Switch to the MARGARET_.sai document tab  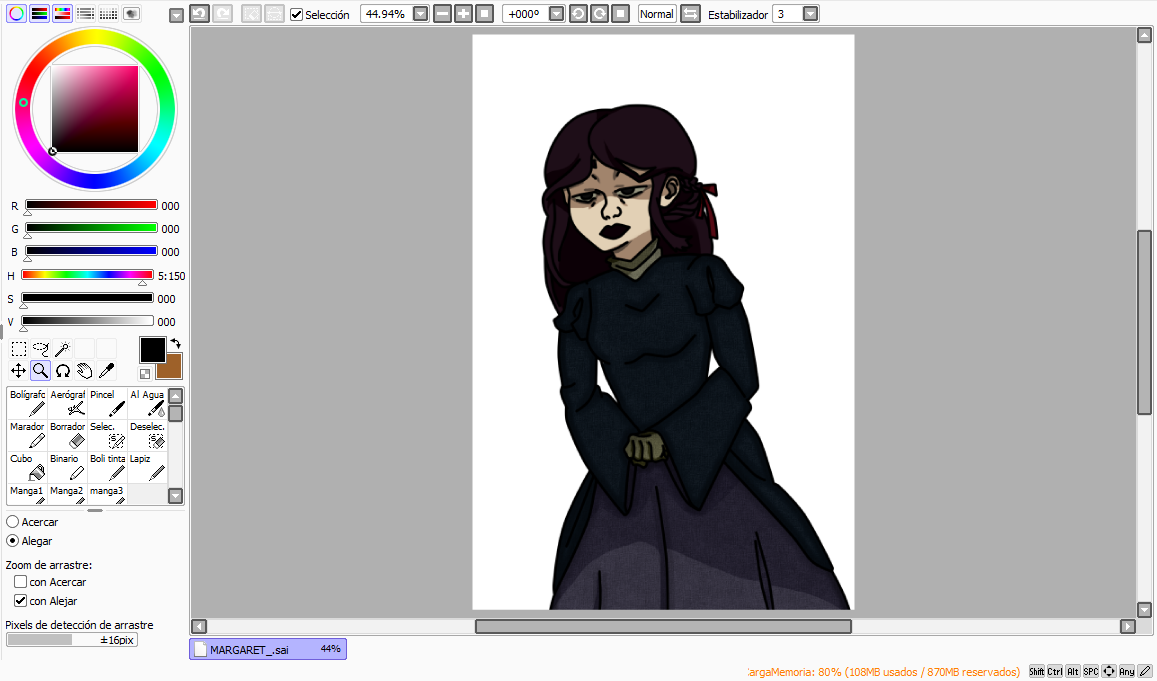coord(268,649)
